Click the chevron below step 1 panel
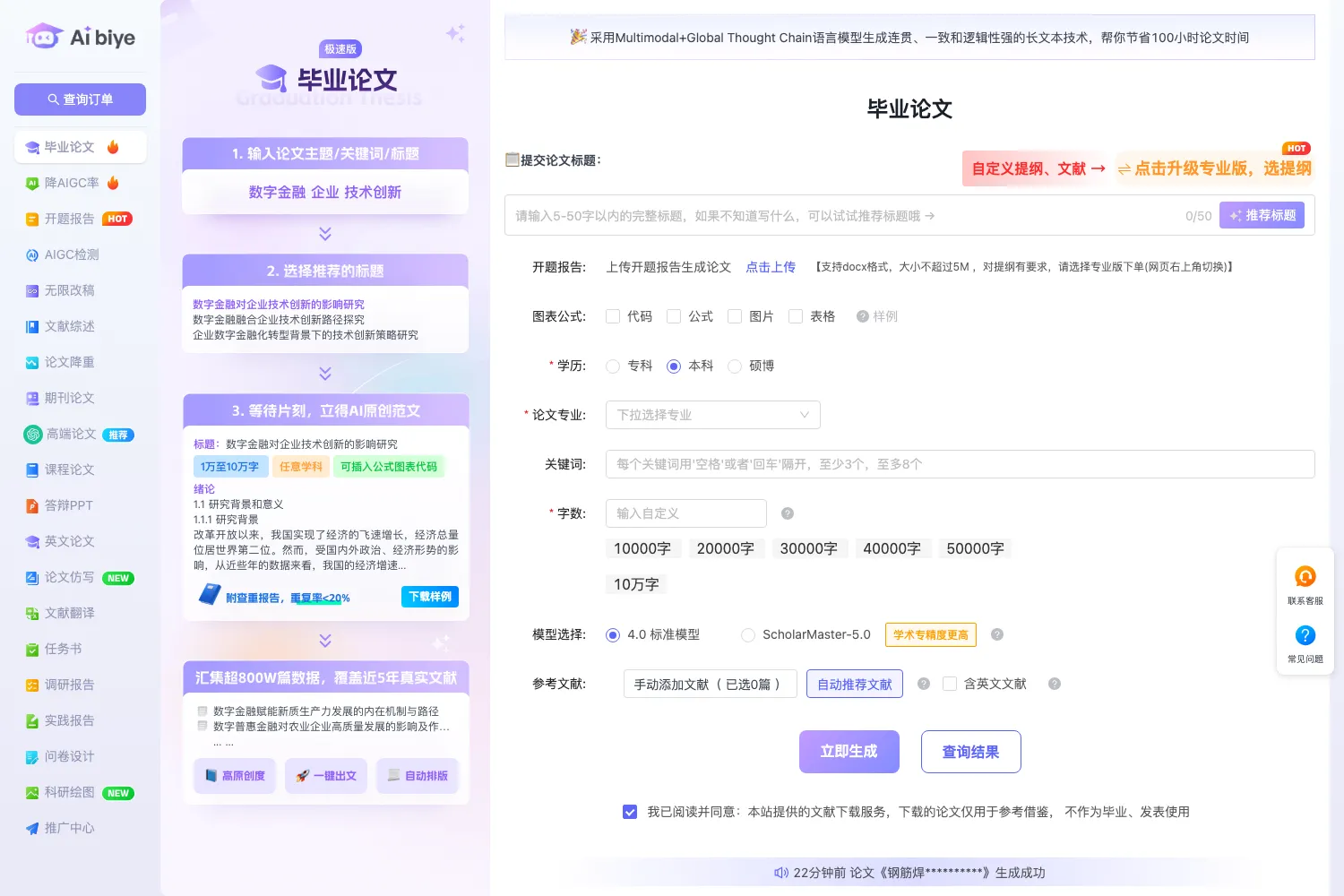The height and width of the screenshot is (896, 1344). [325, 234]
